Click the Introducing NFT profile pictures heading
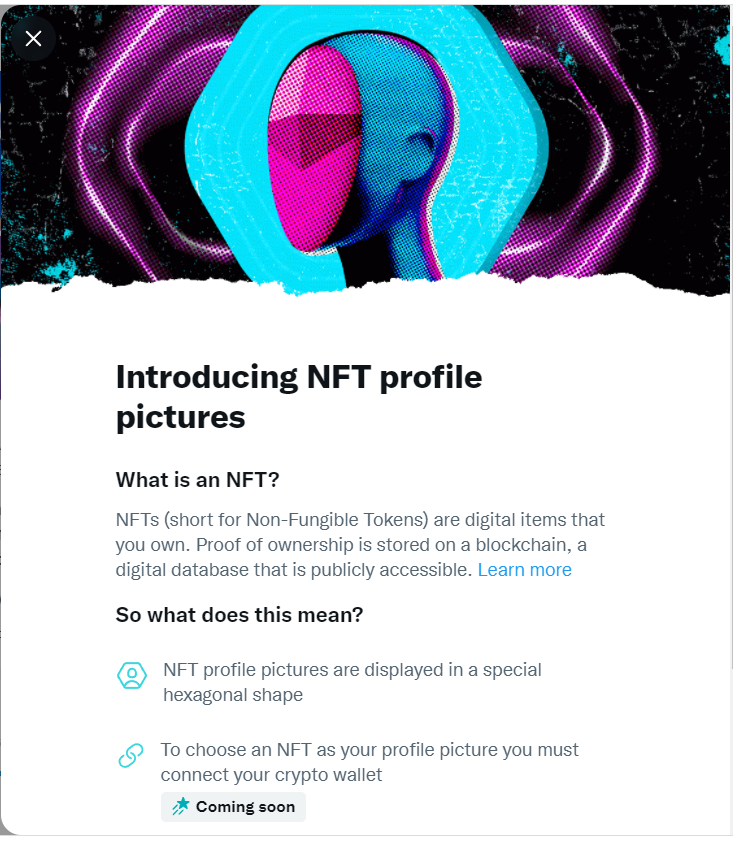 pos(299,397)
